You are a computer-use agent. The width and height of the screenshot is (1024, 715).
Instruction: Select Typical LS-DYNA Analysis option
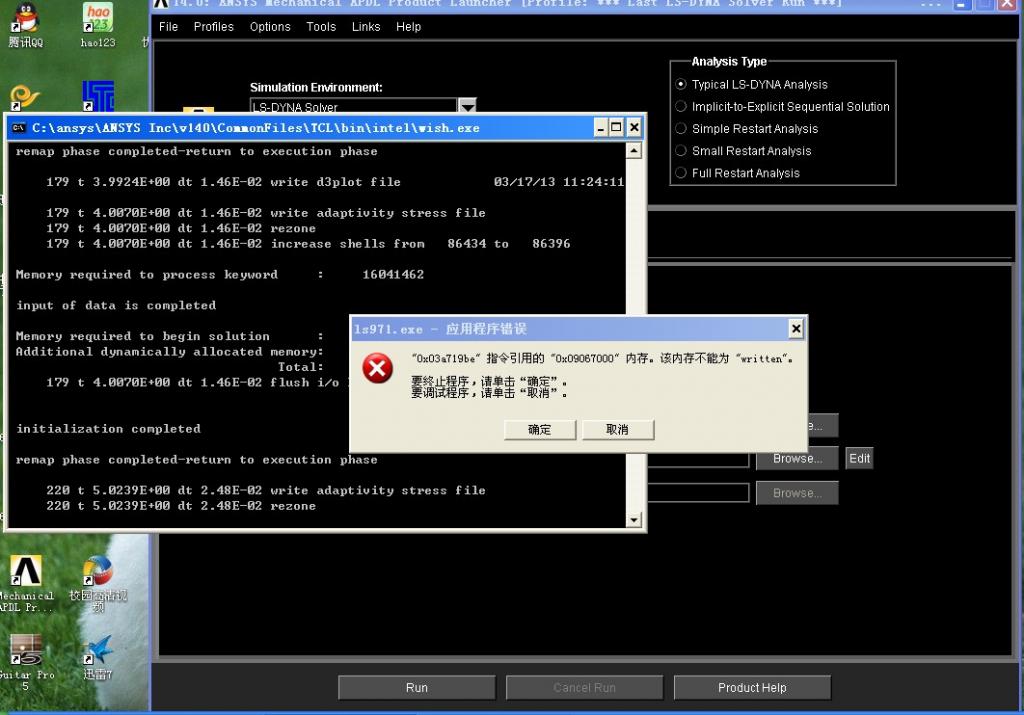[x=682, y=85]
